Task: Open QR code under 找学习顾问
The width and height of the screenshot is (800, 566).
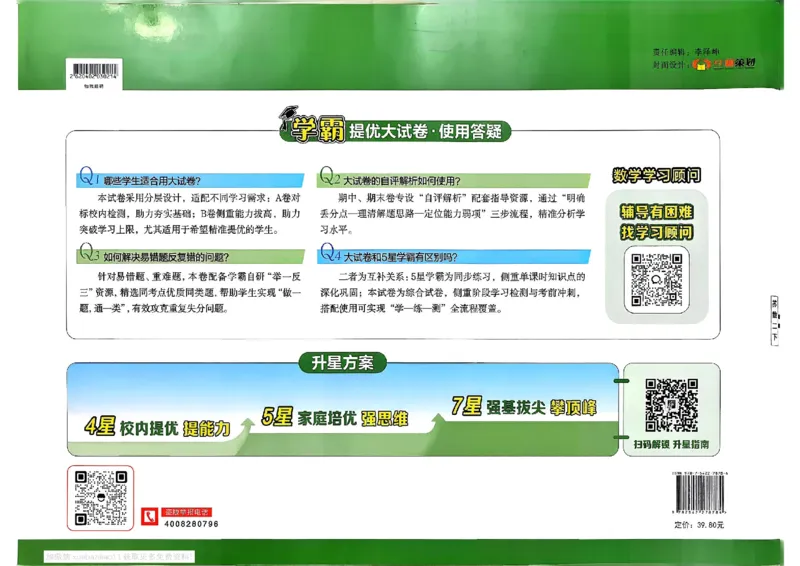Action: (657, 280)
